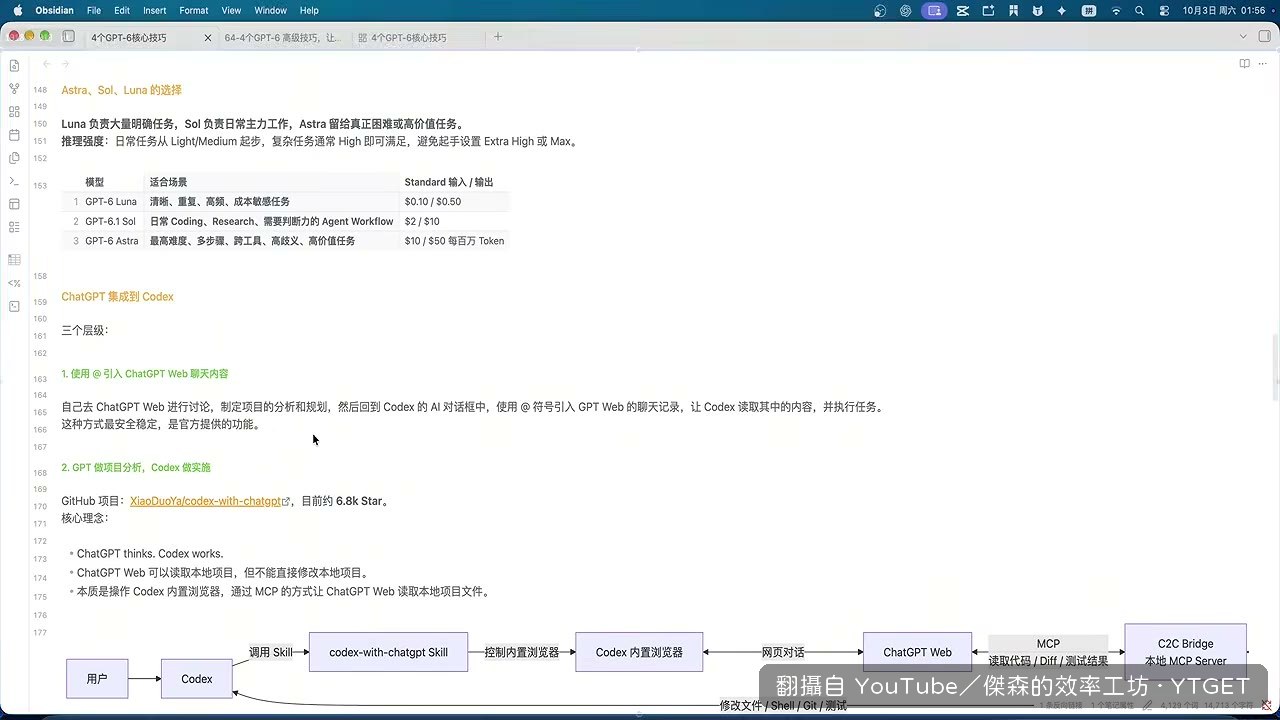The image size is (1280, 720).
Task: Toggle the right sidebar panel
Action: pos(1264,37)
